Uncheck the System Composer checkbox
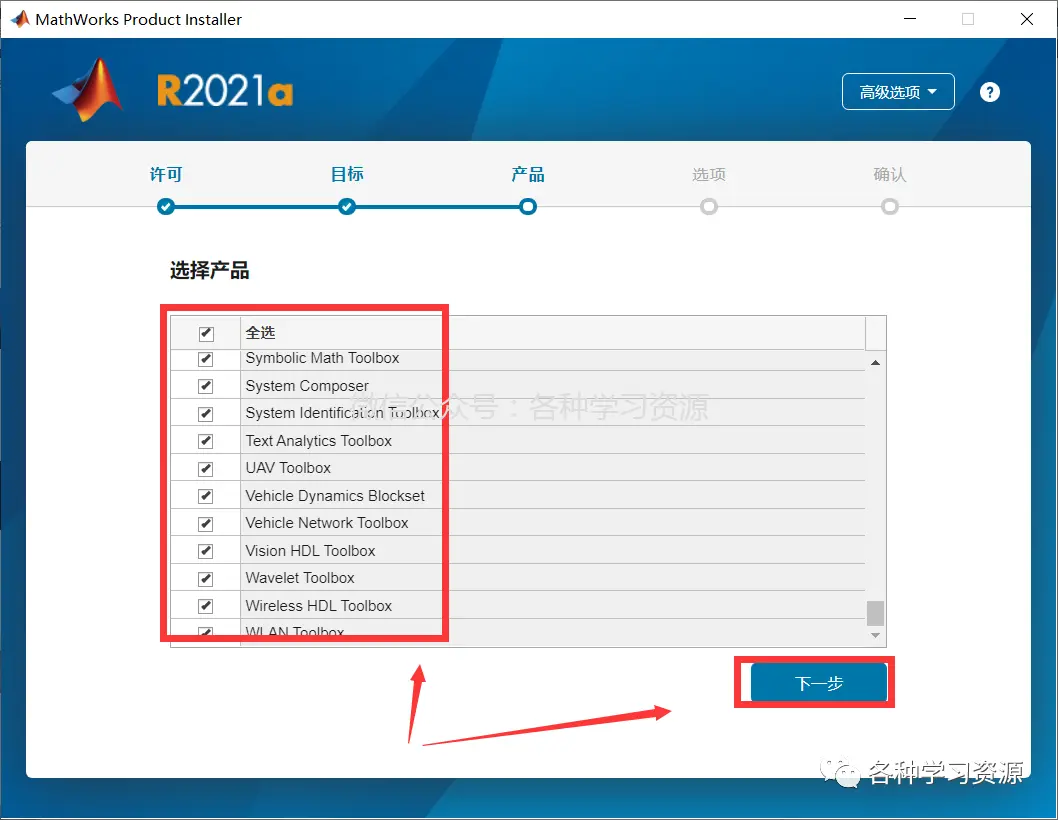 206,386
